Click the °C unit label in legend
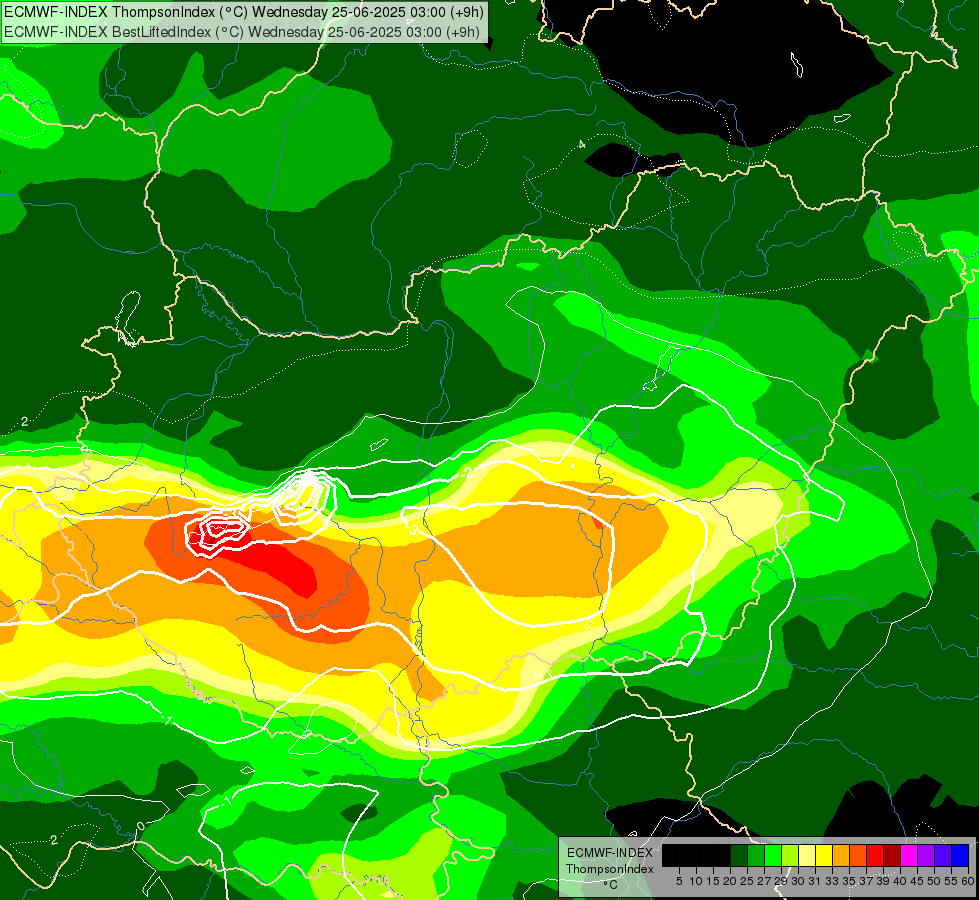 click(611, 885)
